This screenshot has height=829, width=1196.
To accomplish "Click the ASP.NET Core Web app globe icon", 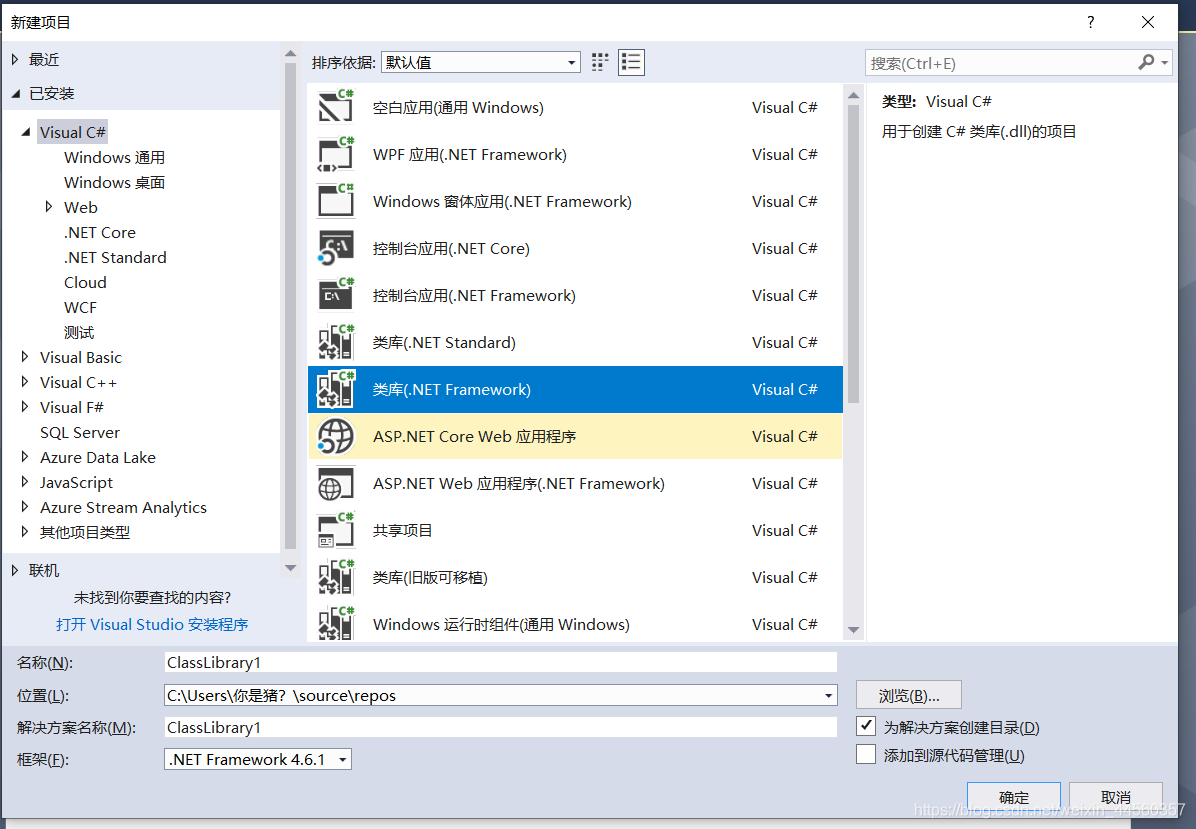I will pyautogui.click(x=336, y=436).
